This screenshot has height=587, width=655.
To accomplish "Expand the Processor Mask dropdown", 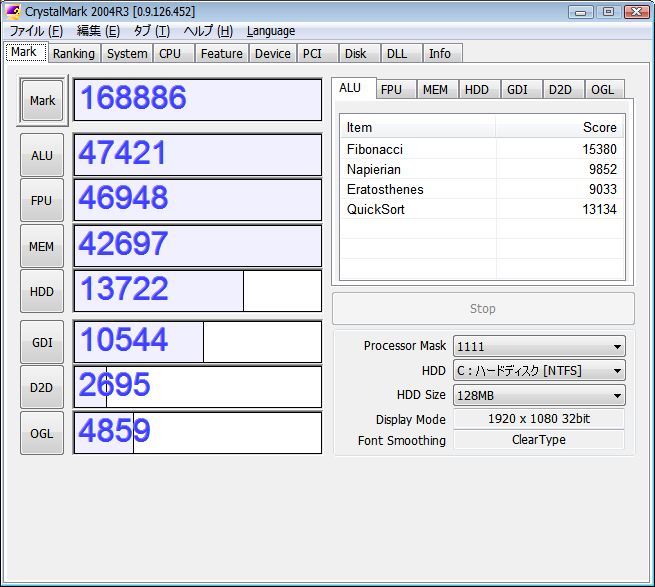I will (539, 346).
